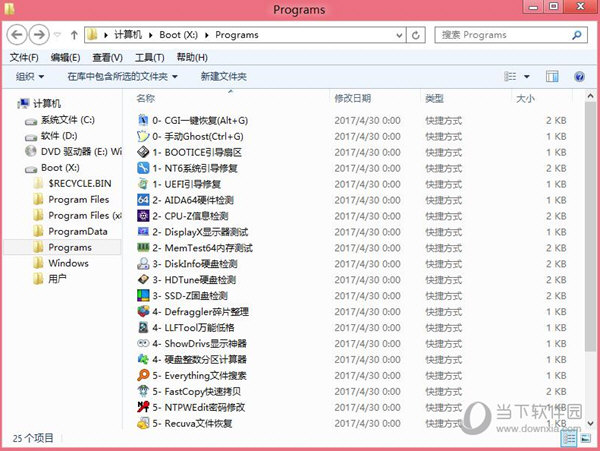Open the 帮助(H) menu
This screenshot has width=600, height=451.
192,57
